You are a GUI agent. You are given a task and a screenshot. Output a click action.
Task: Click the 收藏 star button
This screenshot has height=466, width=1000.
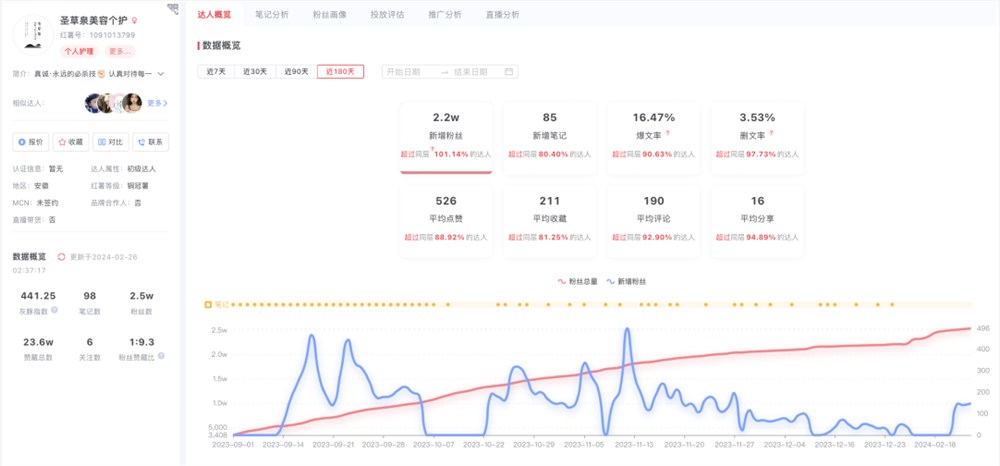(x=71, y=142)
